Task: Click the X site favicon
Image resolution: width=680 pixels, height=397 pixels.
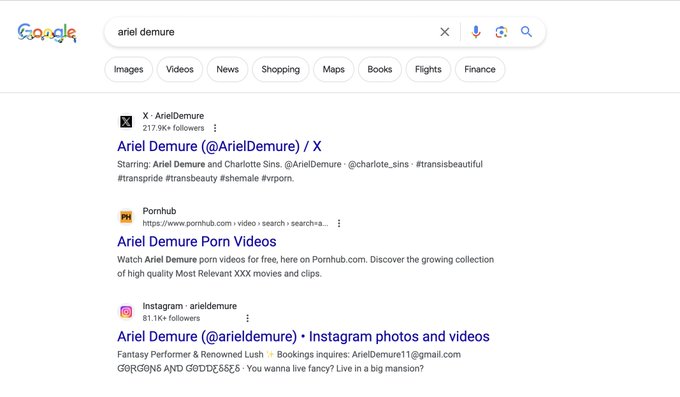Action: [126, 121]
